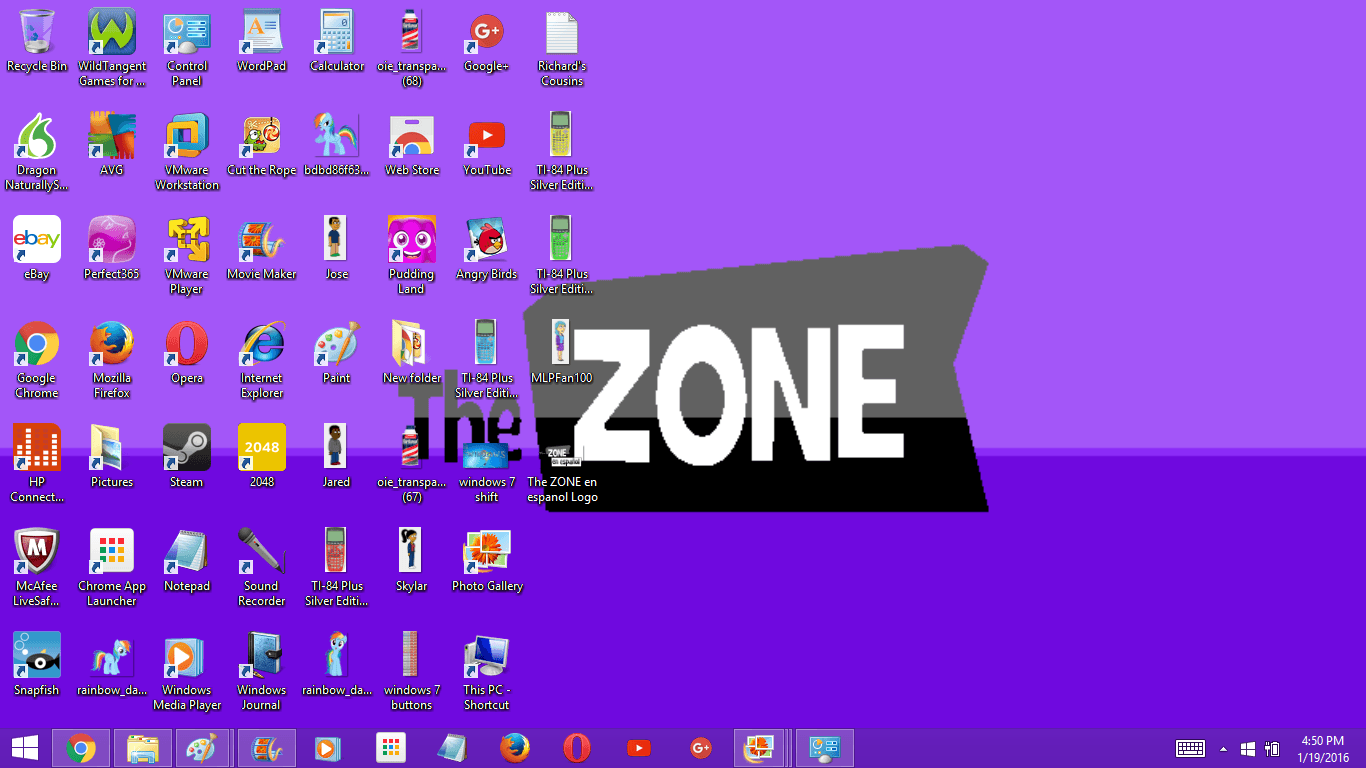1366x768 pixels.
Task: Click the Google+ taskbar icon
Action: (x=701, y=748)
